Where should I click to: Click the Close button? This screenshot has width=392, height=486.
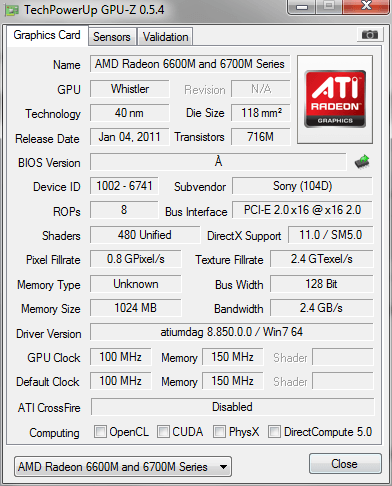pyautogui.click(x=345, y=464)
